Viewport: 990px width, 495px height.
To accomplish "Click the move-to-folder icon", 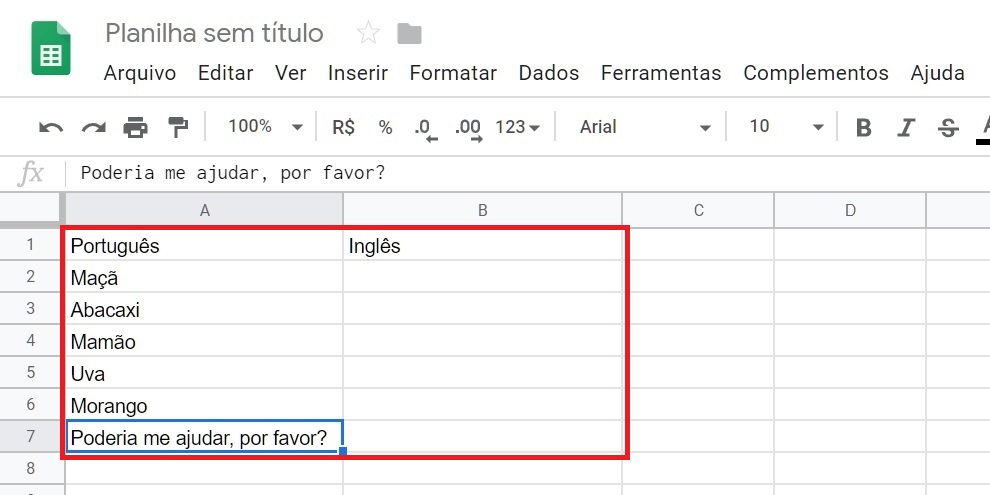I will (409, 34).
